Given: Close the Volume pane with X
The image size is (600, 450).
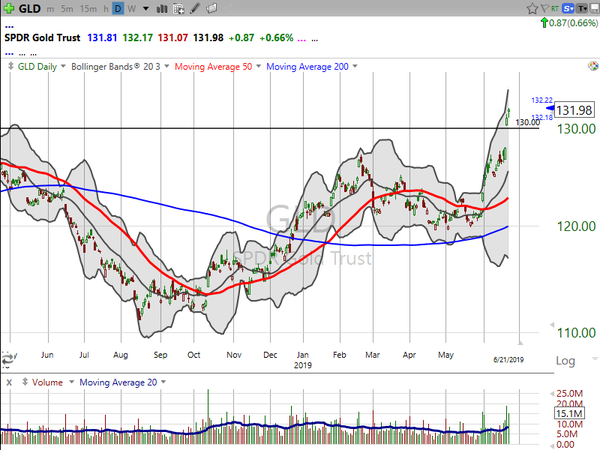Looking at the screenshot, I should [x=9, y=382].
